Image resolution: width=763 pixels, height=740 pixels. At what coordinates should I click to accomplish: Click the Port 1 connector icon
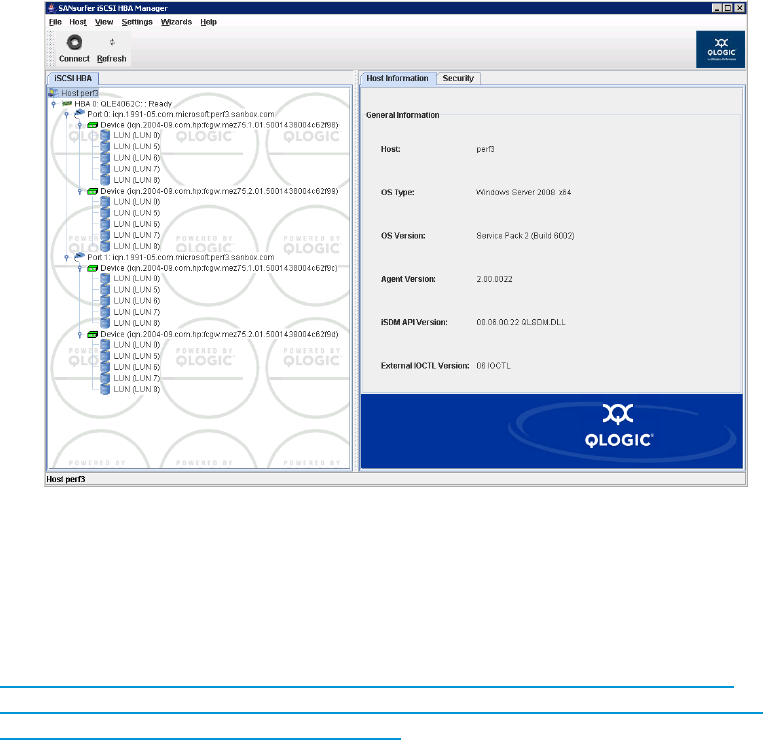pyautogui.click(x=80, y=257)
